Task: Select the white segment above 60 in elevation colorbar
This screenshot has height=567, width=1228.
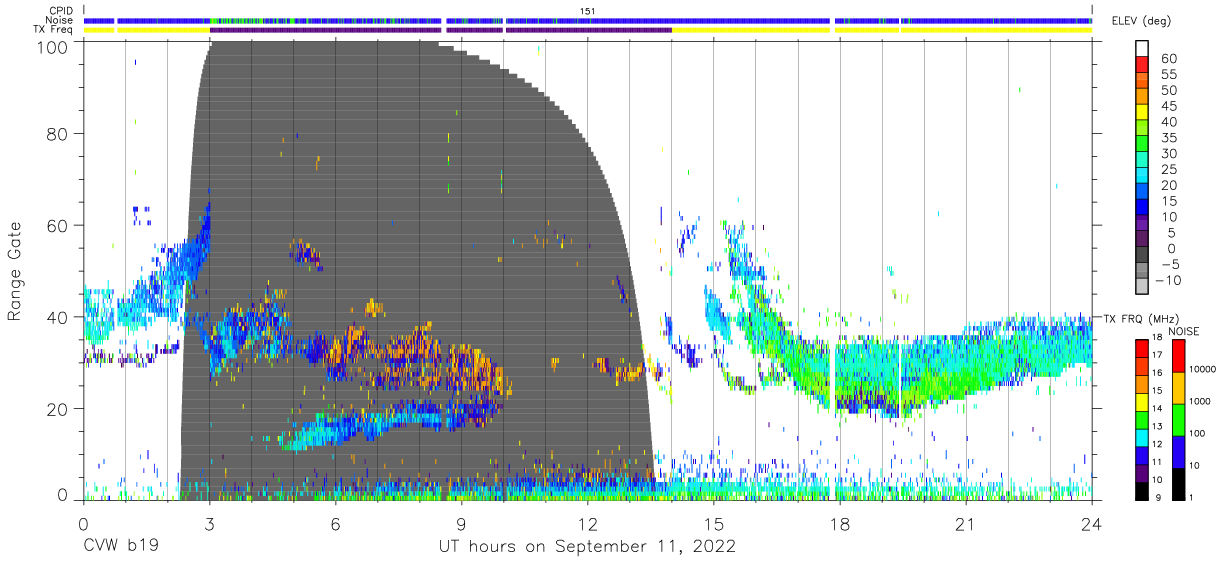Action: pyautogui.click(x=1142, y=49)
